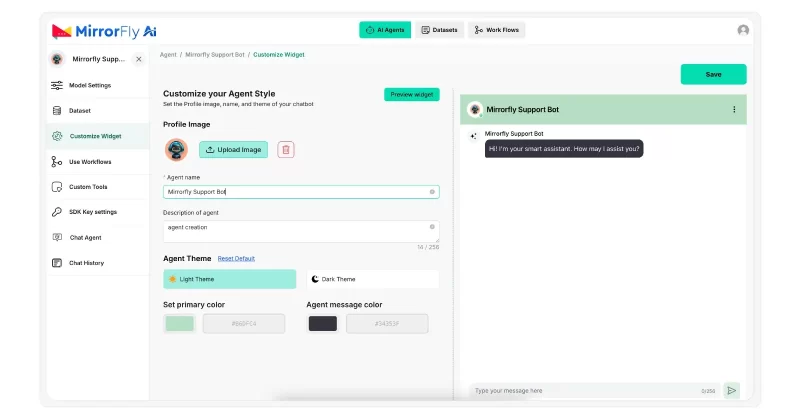Click the Chat History icon
The width and height of the screenshot is (800, 418).
[57, 263]
